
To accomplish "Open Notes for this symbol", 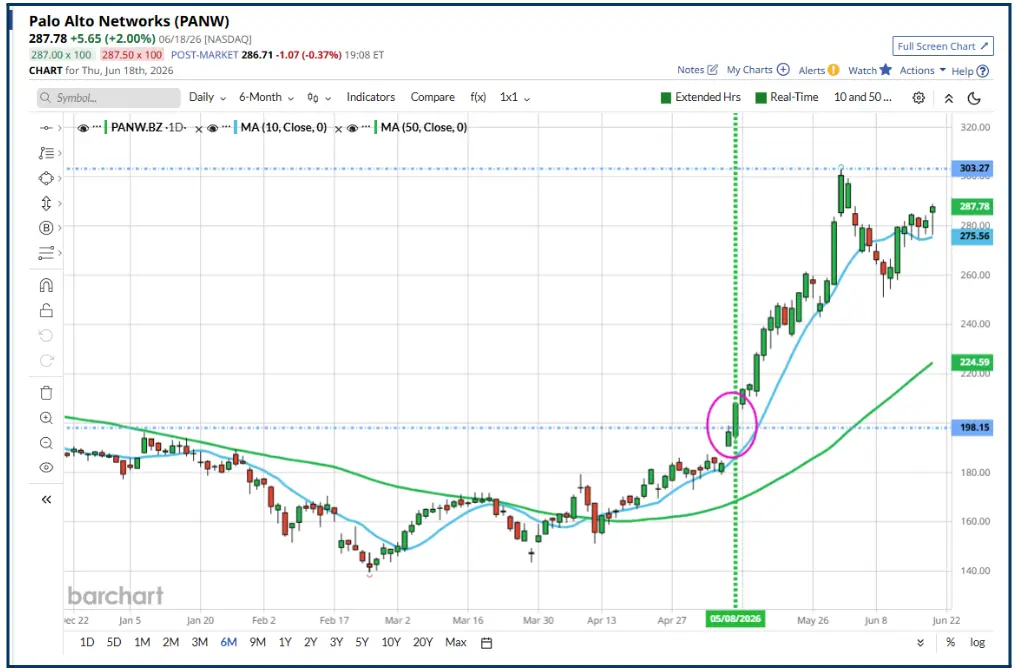I will 697,70.
